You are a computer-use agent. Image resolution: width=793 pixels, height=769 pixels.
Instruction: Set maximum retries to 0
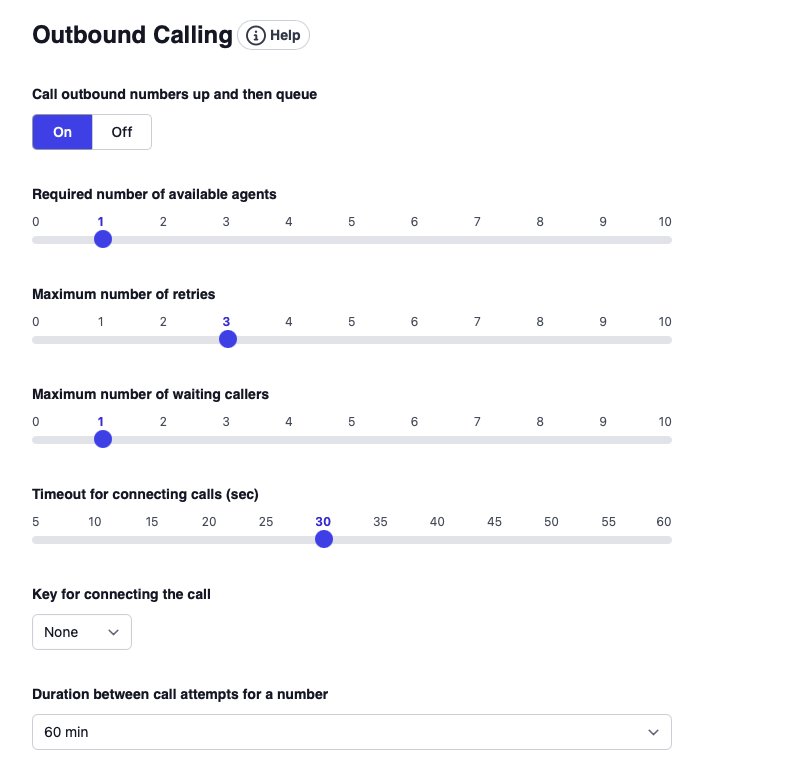(37, 340)
